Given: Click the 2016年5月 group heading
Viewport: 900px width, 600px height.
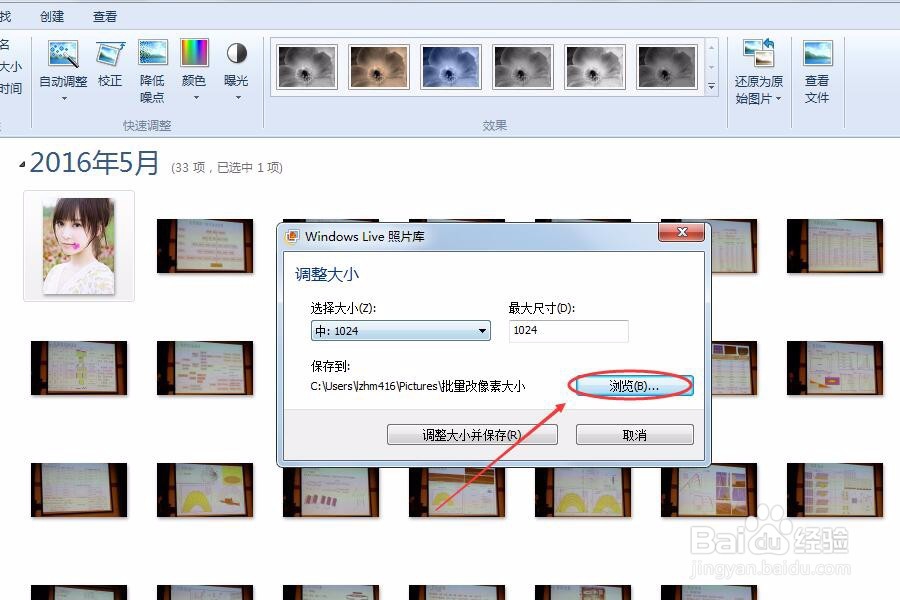Looking at the screenshot, I should click(95, 162).
